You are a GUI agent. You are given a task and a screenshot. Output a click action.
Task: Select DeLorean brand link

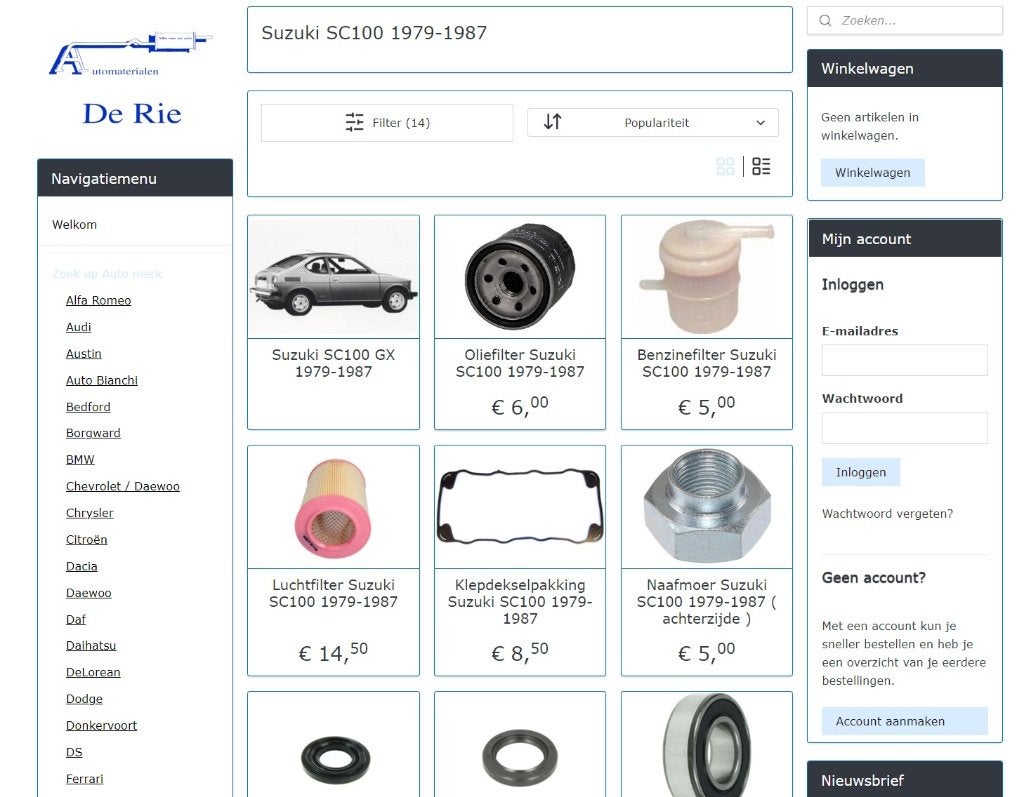tap(93, 672)
